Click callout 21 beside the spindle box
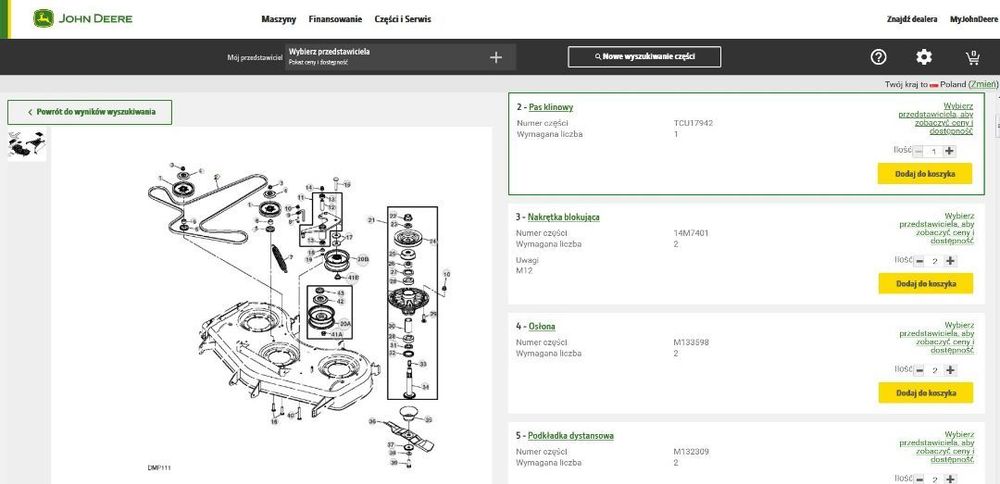 [x=371, y=220]
